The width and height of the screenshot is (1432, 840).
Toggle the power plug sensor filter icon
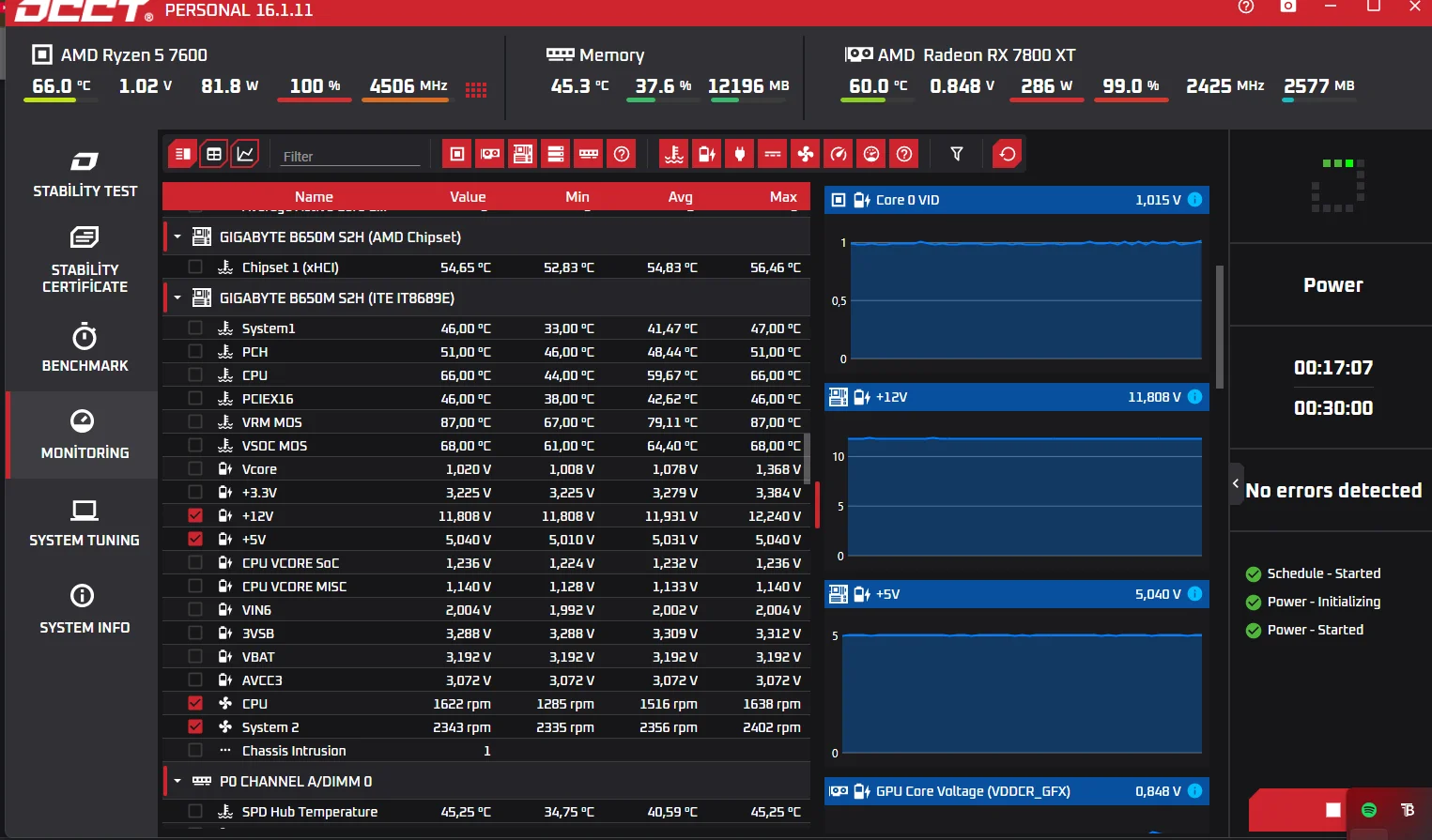(740, 154)
